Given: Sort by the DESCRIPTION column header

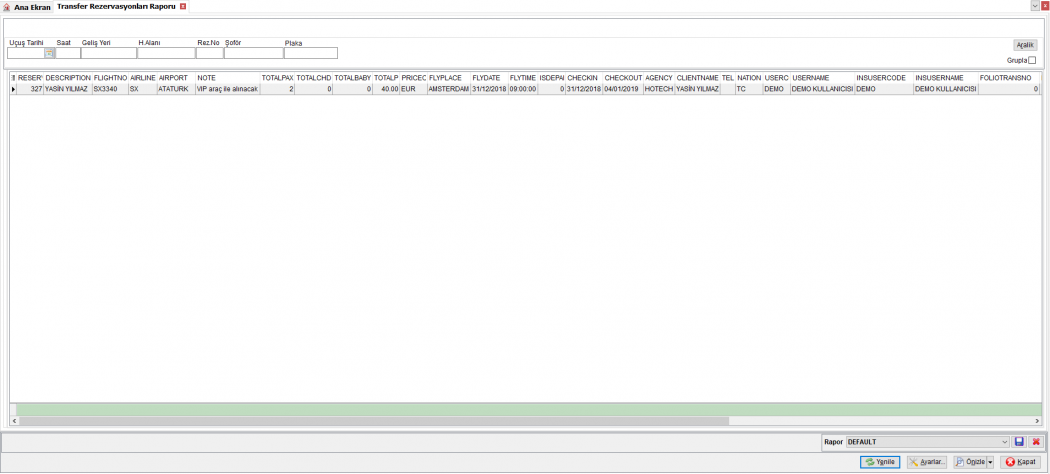Looking at the screenshot, I should pos(68,78).
